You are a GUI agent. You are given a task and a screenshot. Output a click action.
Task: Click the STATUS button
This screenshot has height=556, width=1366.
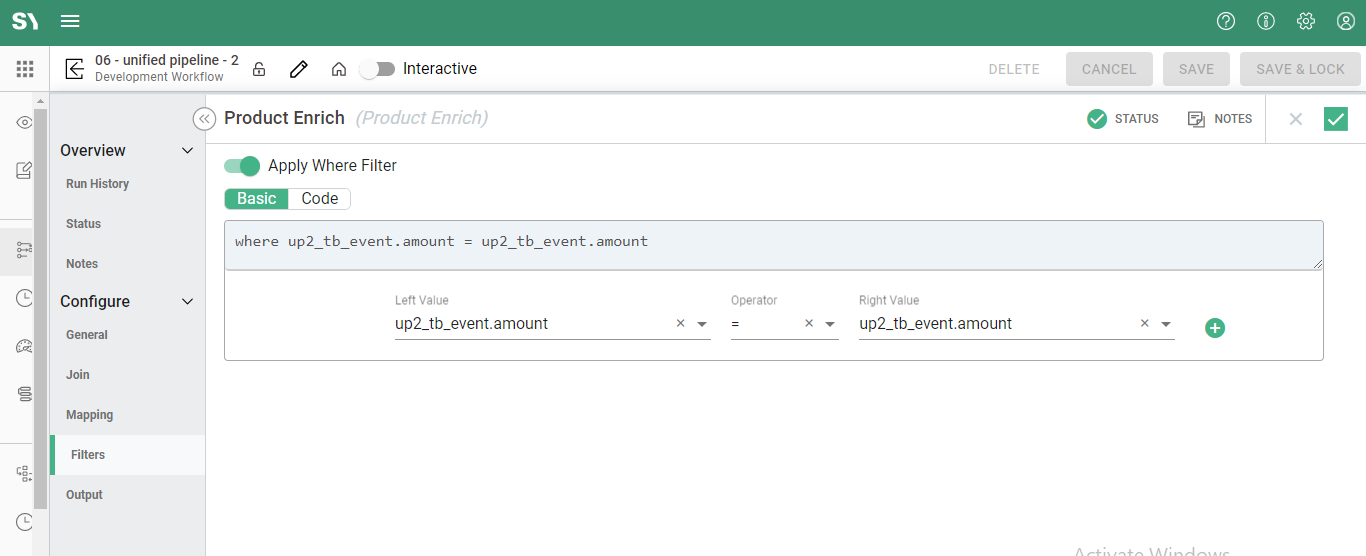pos(1123,119)
